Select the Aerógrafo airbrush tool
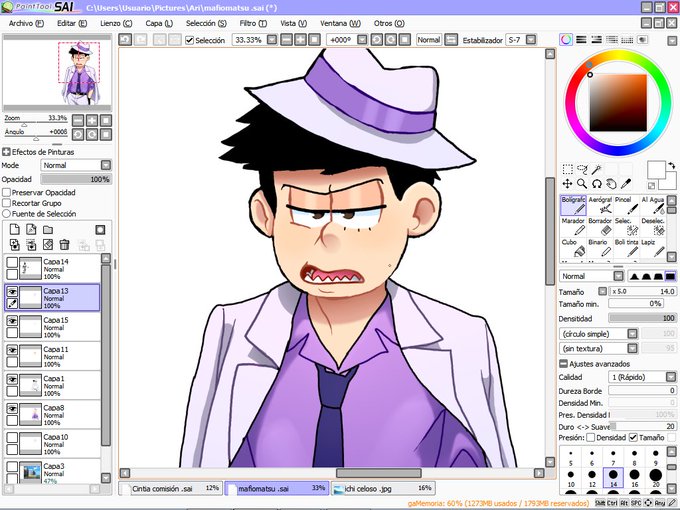This screenshot has height=510, width=680. click(x=600, y=206)
